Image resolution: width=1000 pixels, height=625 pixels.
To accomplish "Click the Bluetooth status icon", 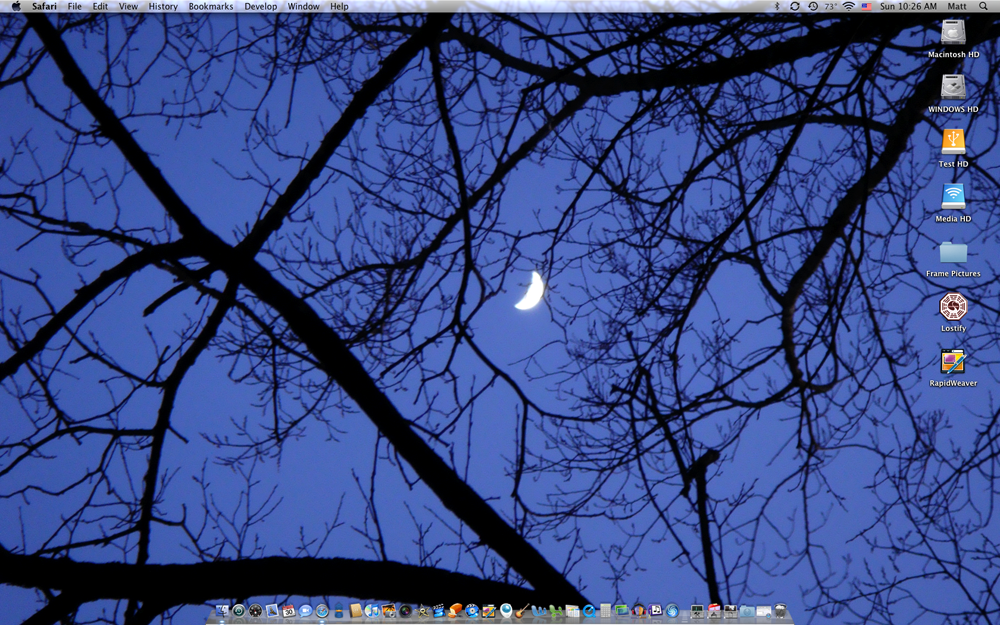I will pos(777,6).
